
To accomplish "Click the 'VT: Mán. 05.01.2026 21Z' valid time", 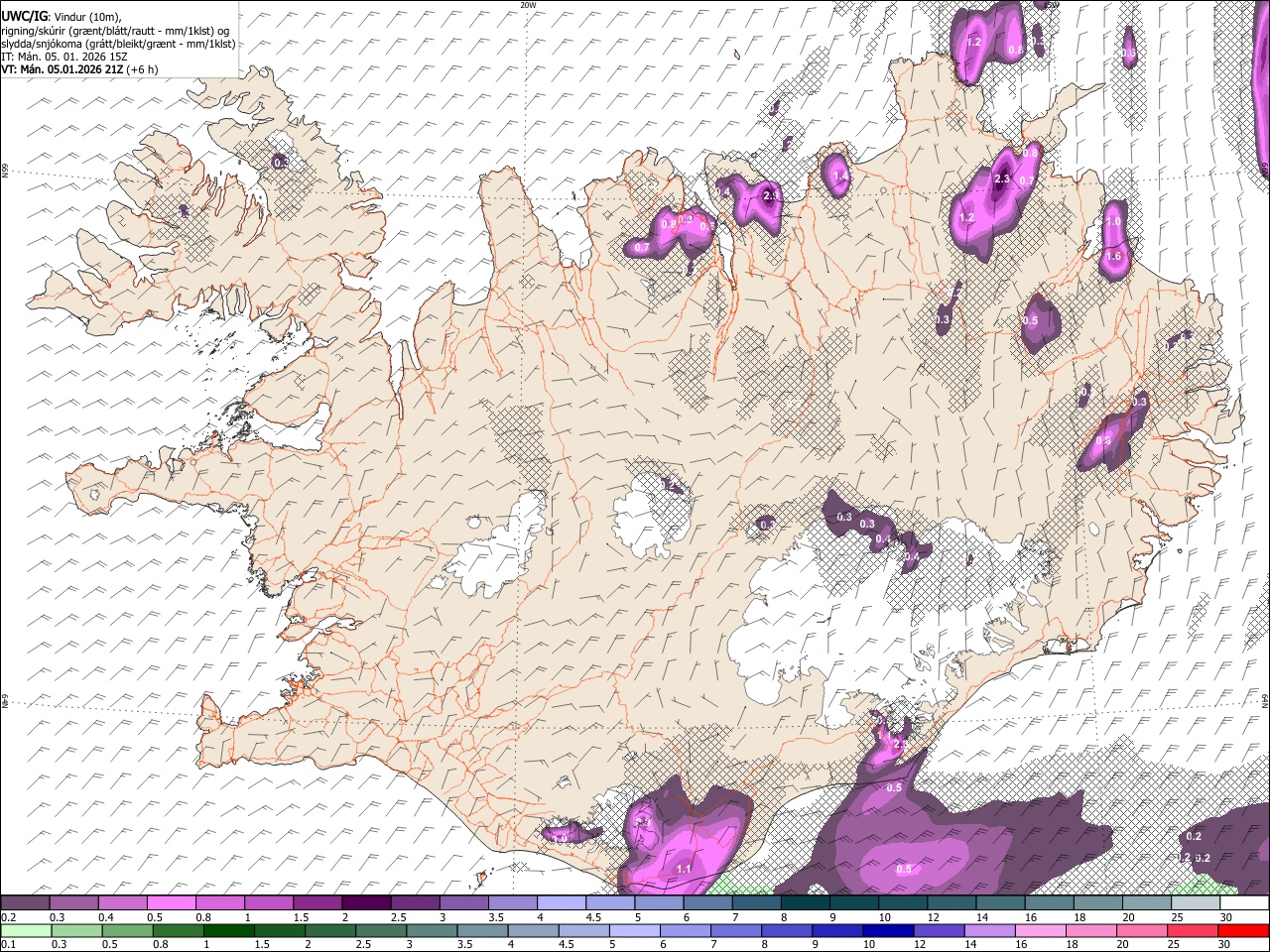I will [62, 69].
